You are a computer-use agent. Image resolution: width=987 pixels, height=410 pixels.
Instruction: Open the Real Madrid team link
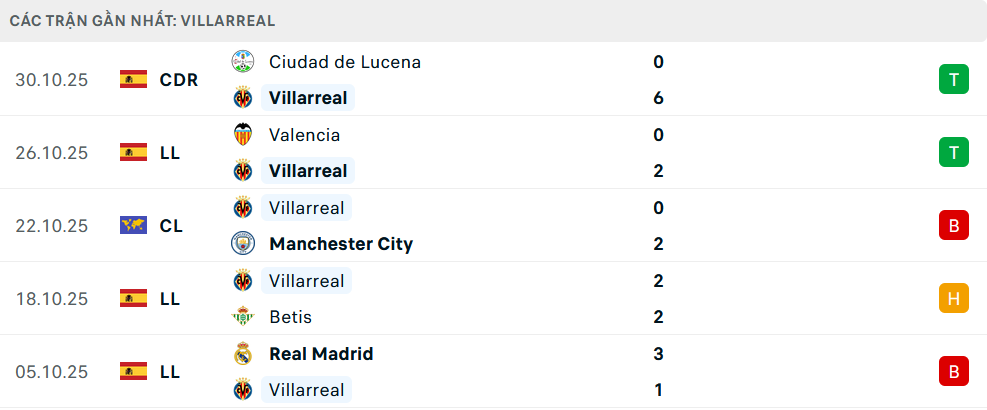tap(321, 354)
